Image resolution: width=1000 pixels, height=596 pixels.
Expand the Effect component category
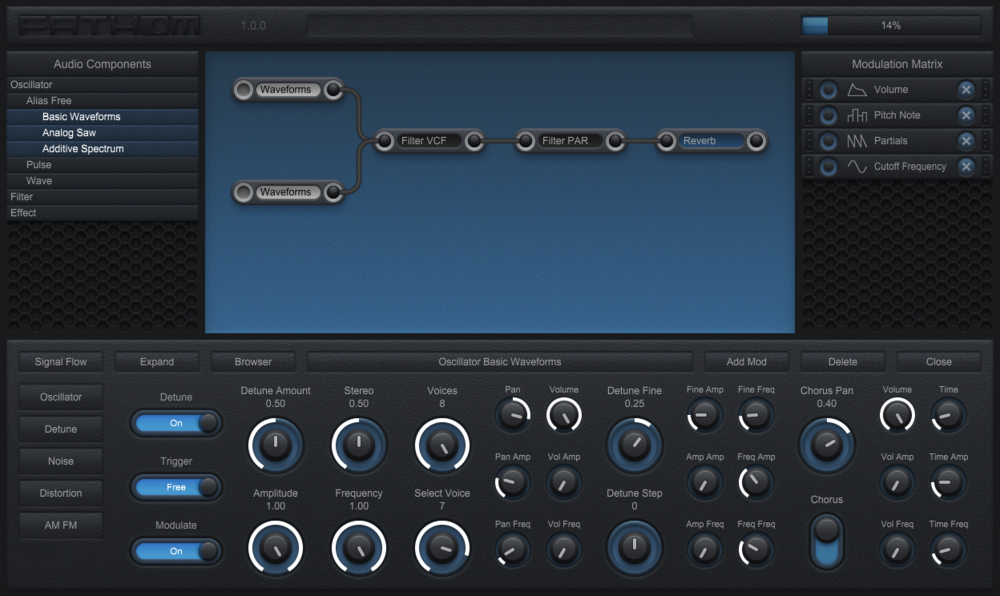(x=102, y=213)
